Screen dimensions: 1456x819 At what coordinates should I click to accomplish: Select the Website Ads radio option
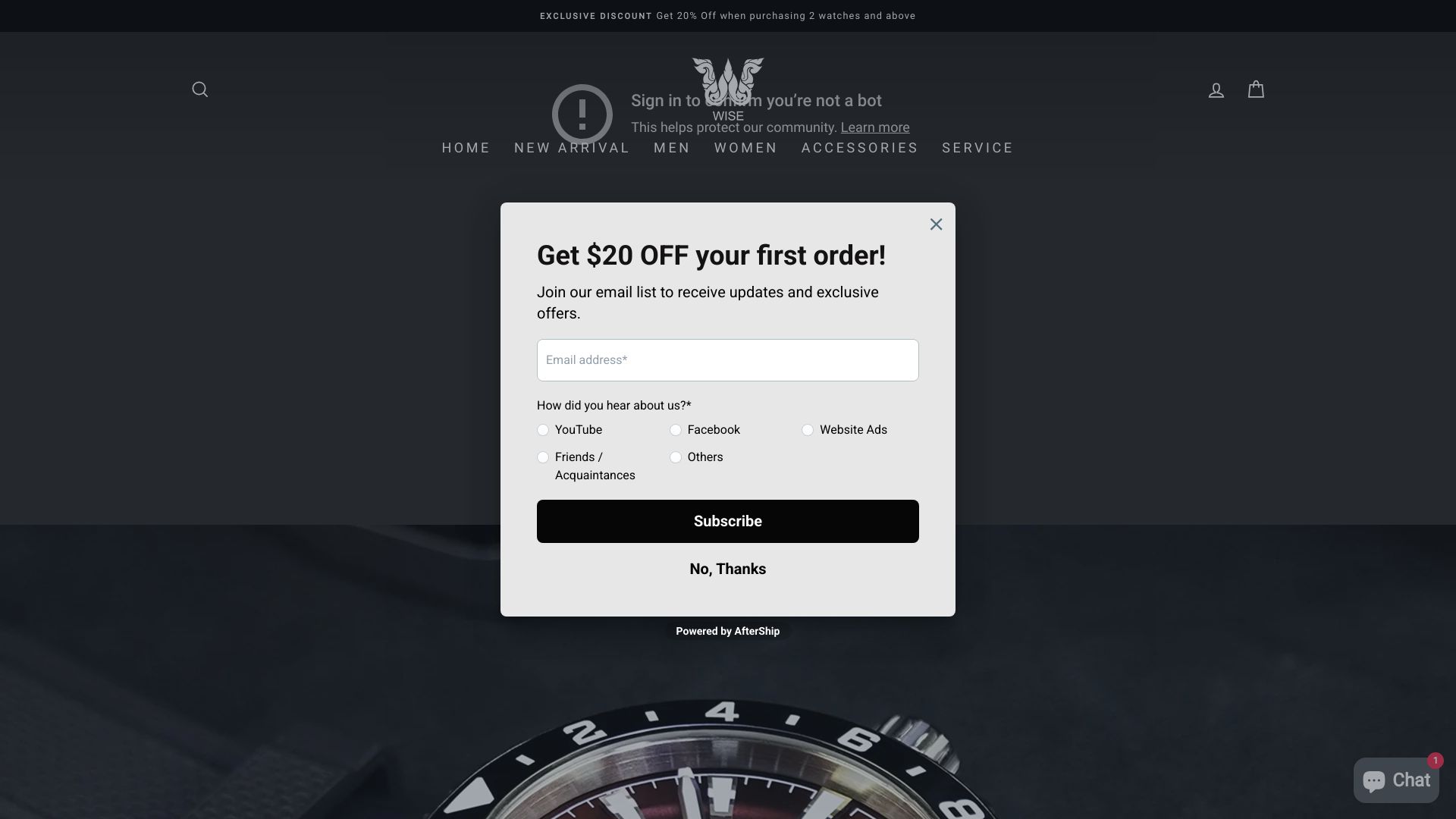[808, 430]
